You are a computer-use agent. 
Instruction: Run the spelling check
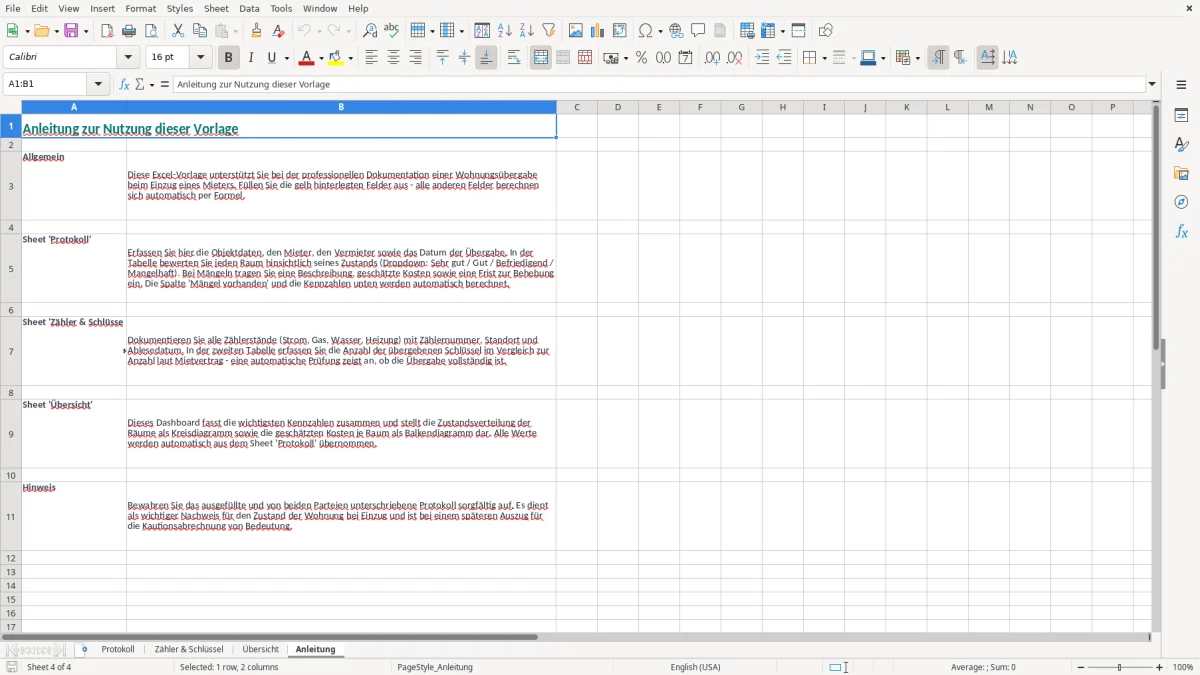click(392, 31)
